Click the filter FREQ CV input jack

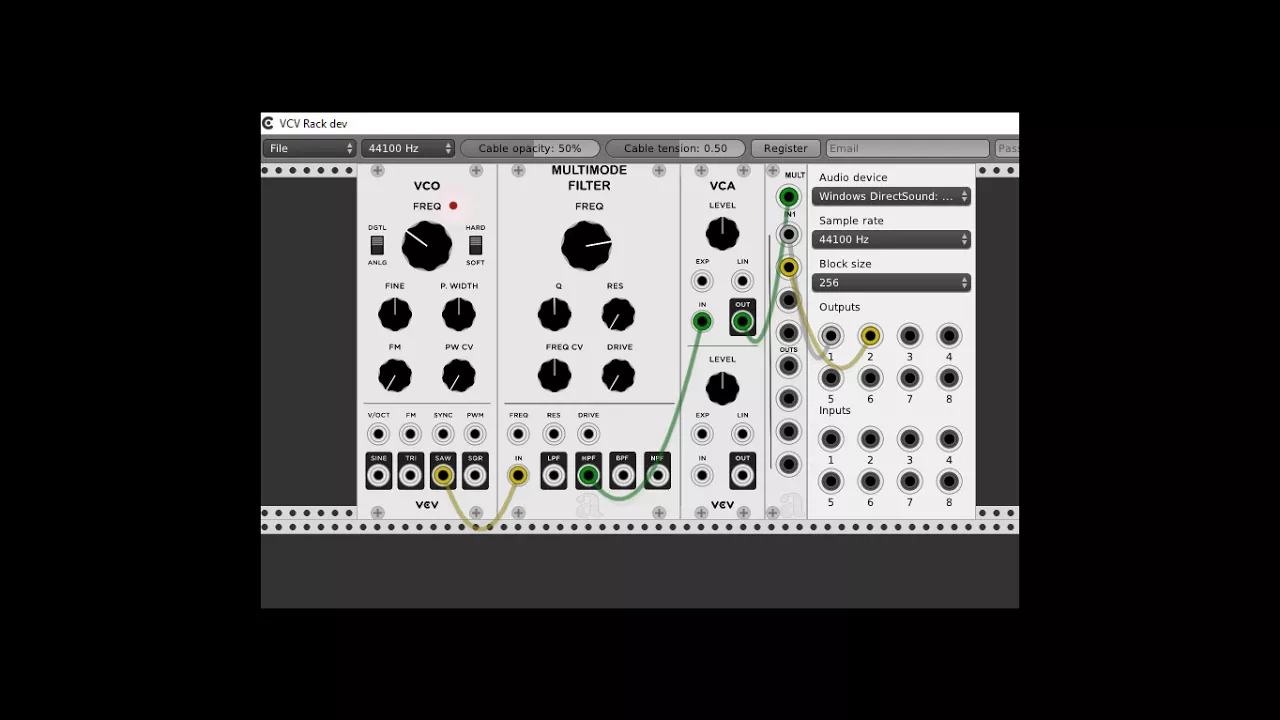point(518,434)
